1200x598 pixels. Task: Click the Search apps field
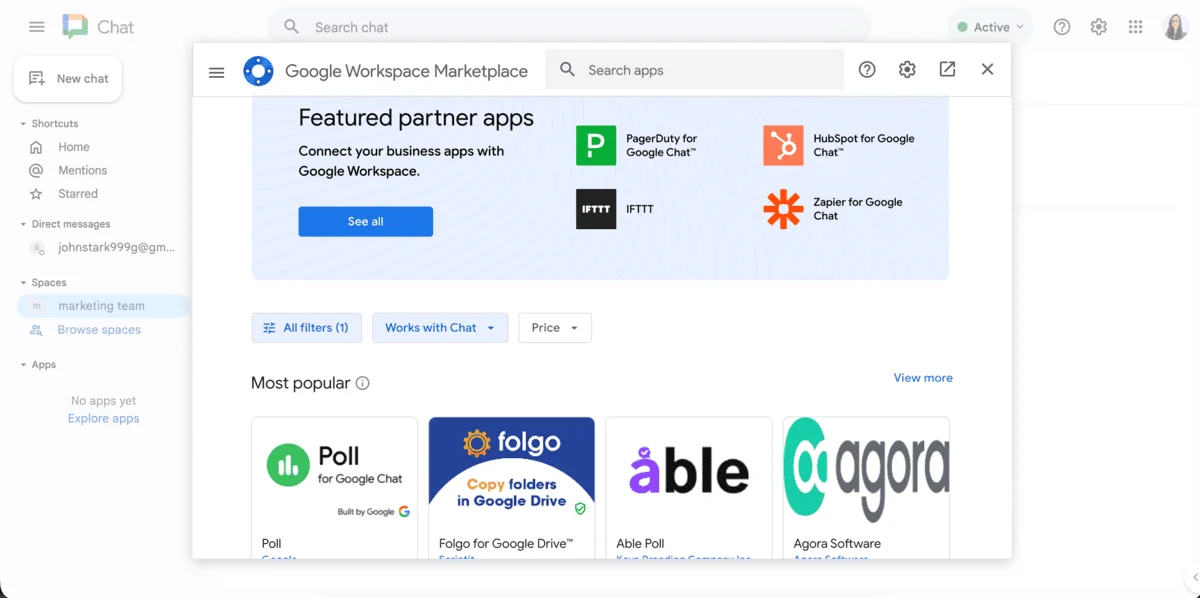694,70
